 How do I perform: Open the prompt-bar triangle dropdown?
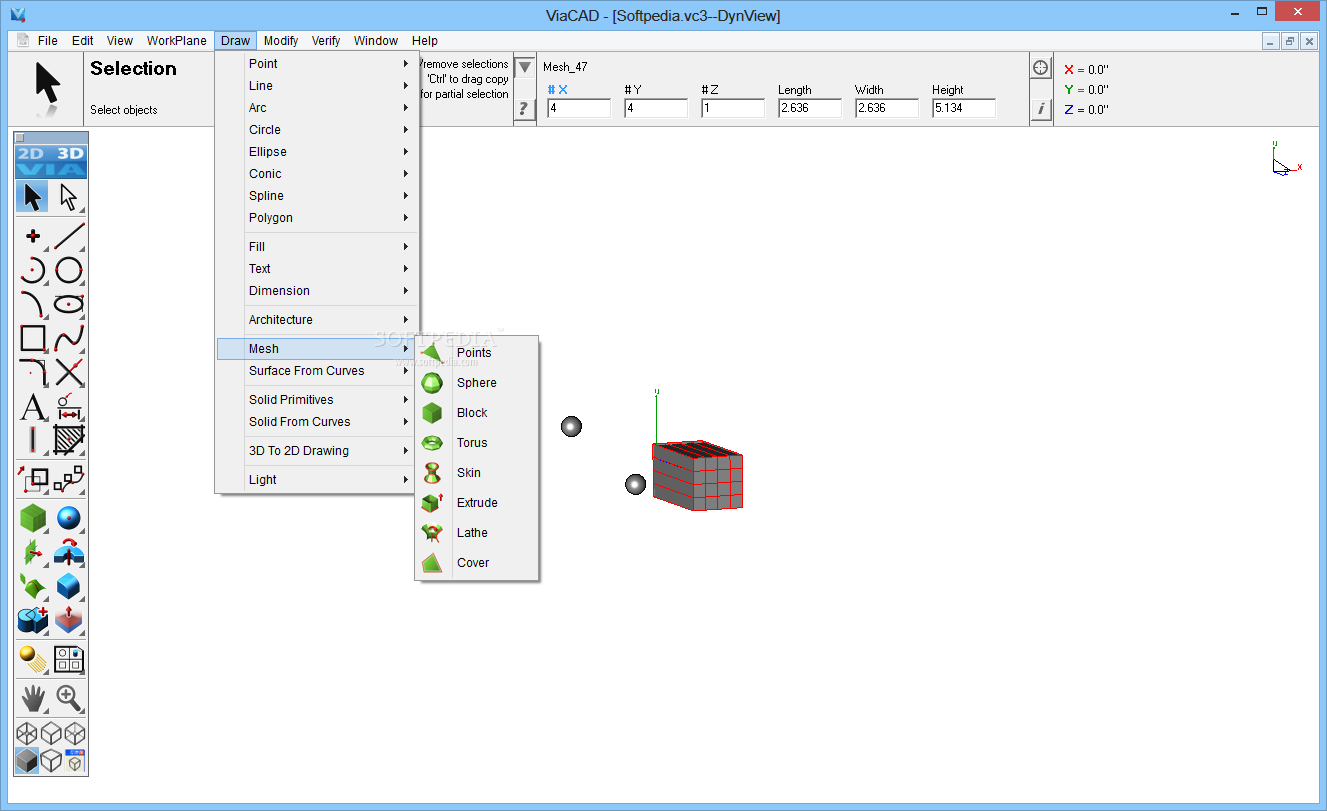click(525, 68)
